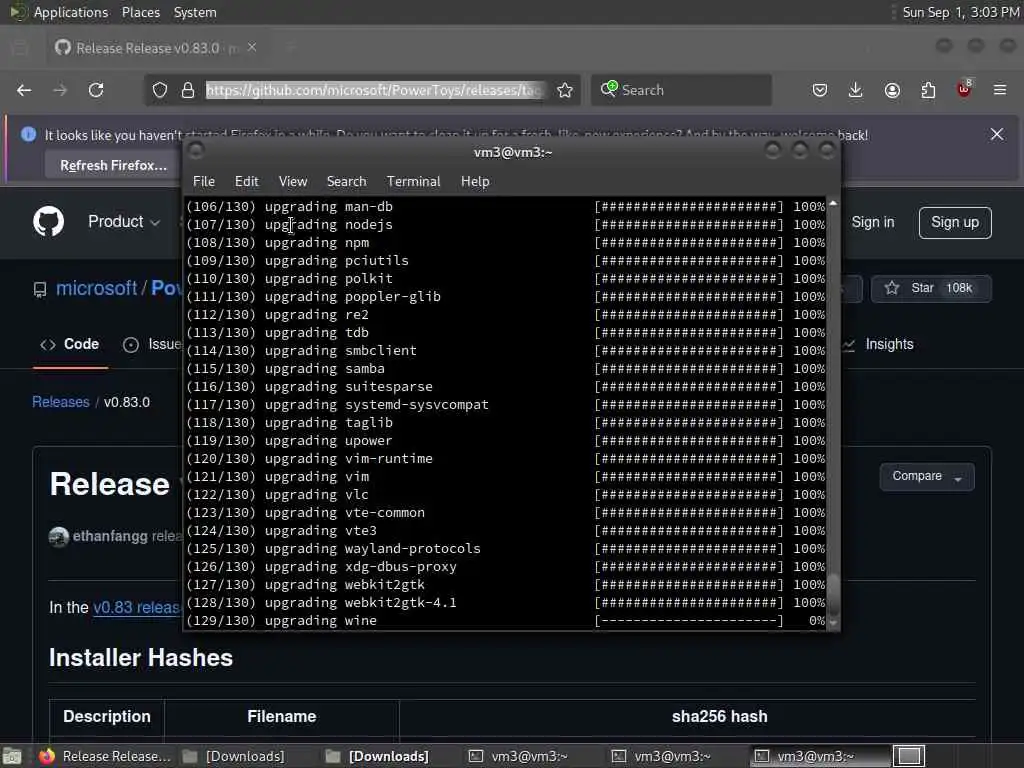Click the search engine icon in search box
The width and height of the screenshot is (1024, 768).
click(609, 89)
